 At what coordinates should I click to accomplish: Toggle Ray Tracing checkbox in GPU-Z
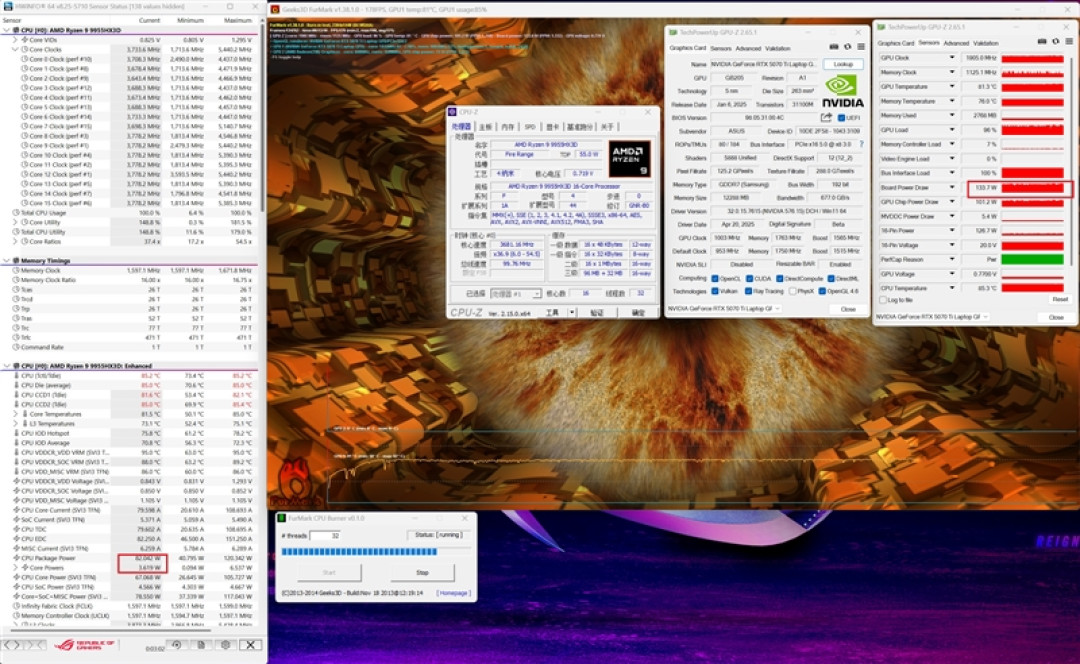pos(748,291)
